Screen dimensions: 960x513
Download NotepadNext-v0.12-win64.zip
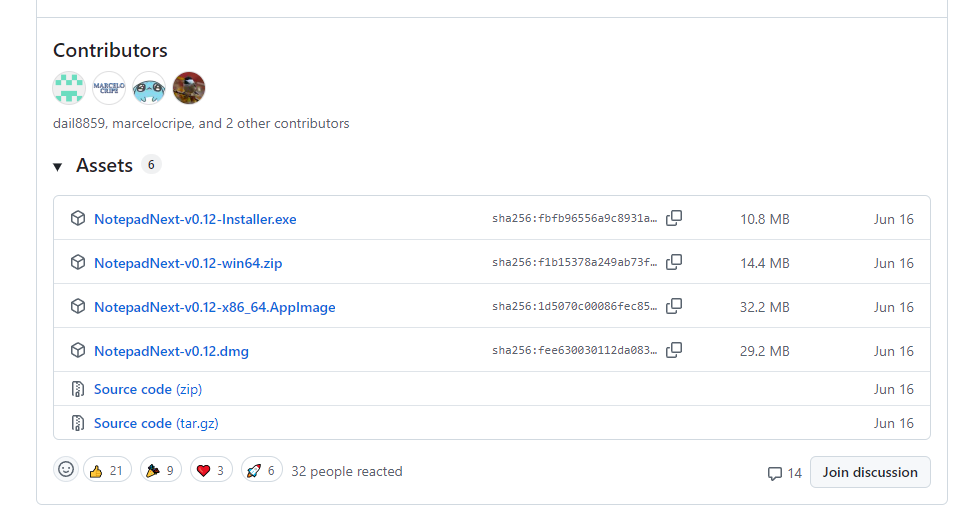tap(188, 263)
